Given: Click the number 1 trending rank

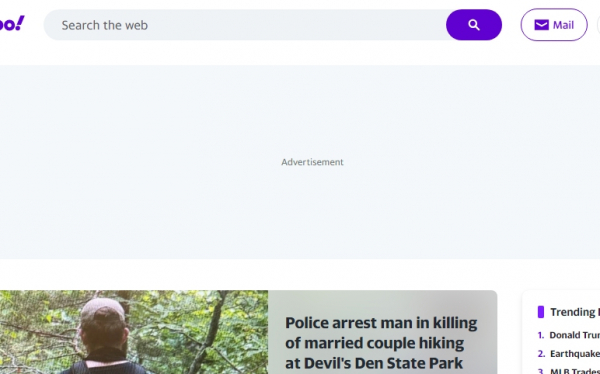Looking at the screenshot, I should pos(541,335).
